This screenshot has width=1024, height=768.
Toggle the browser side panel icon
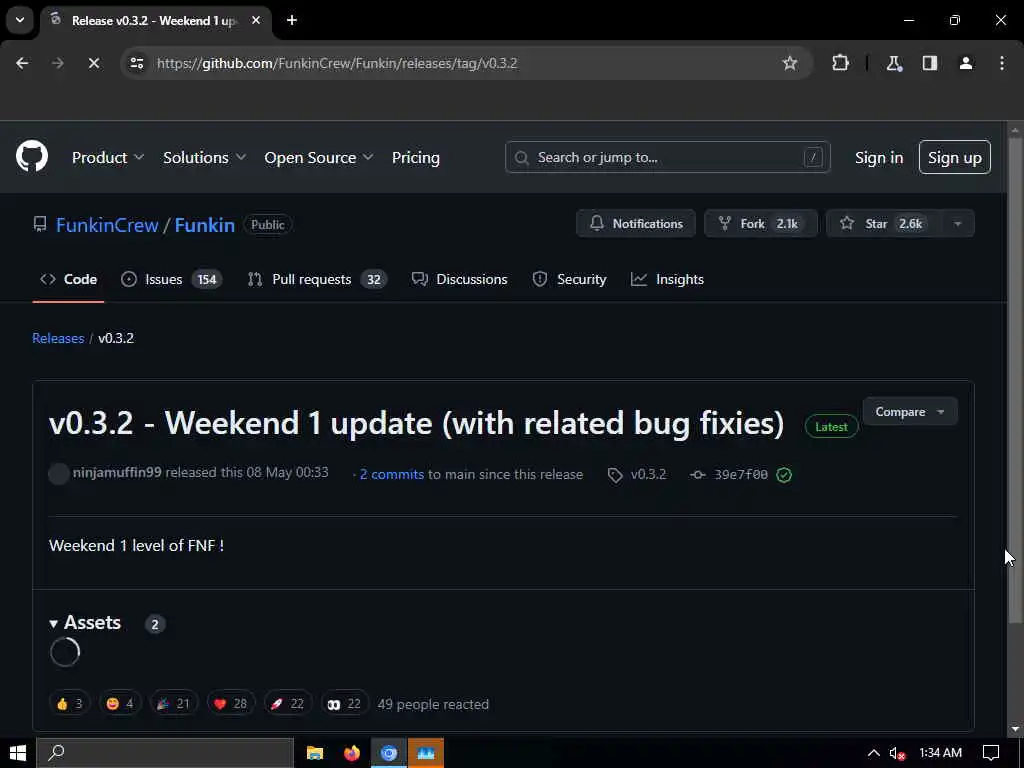coord(930,63)
